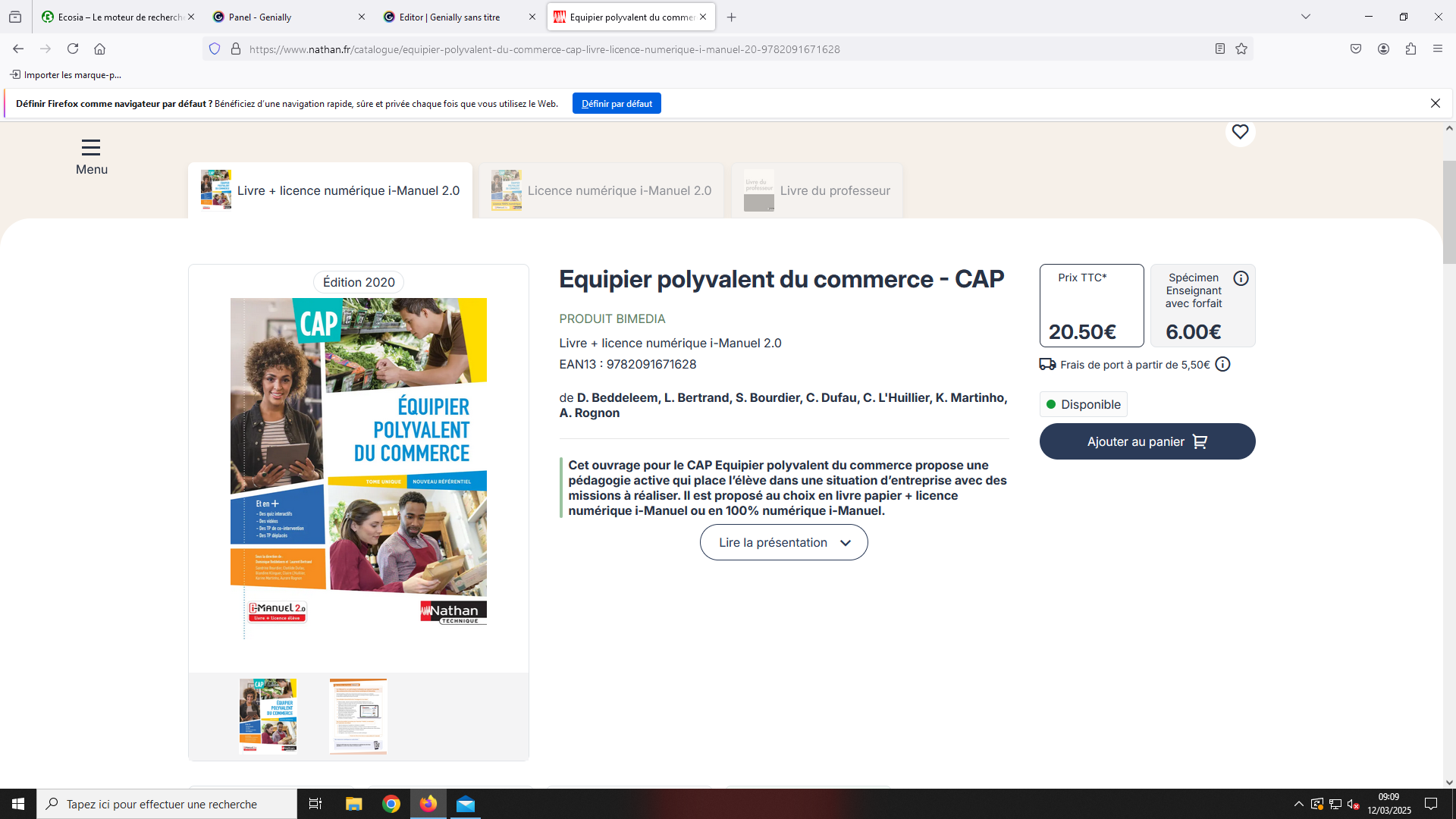
Task: Save page to Pocket via toolbar icon
Action: (1357, 49)
